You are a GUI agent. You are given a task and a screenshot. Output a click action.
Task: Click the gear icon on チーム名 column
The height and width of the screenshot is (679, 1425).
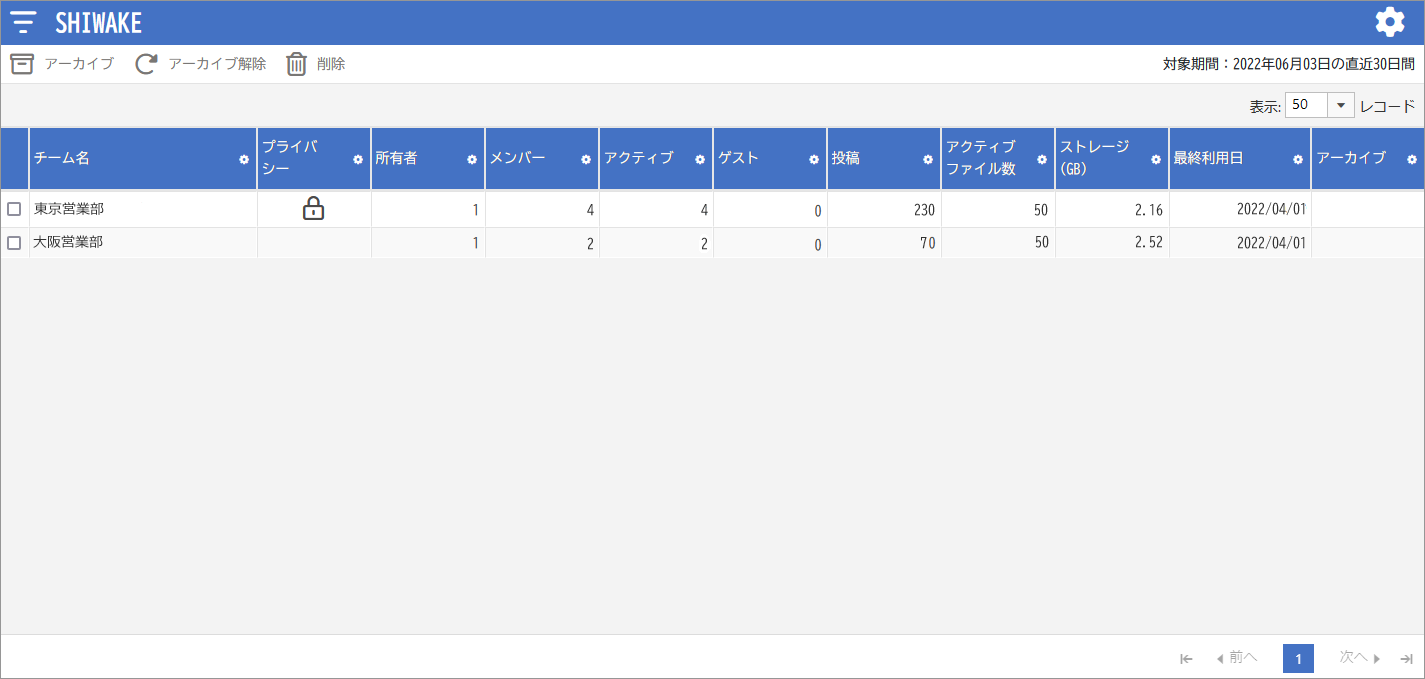pyautogui.click(x=242, y=158)
